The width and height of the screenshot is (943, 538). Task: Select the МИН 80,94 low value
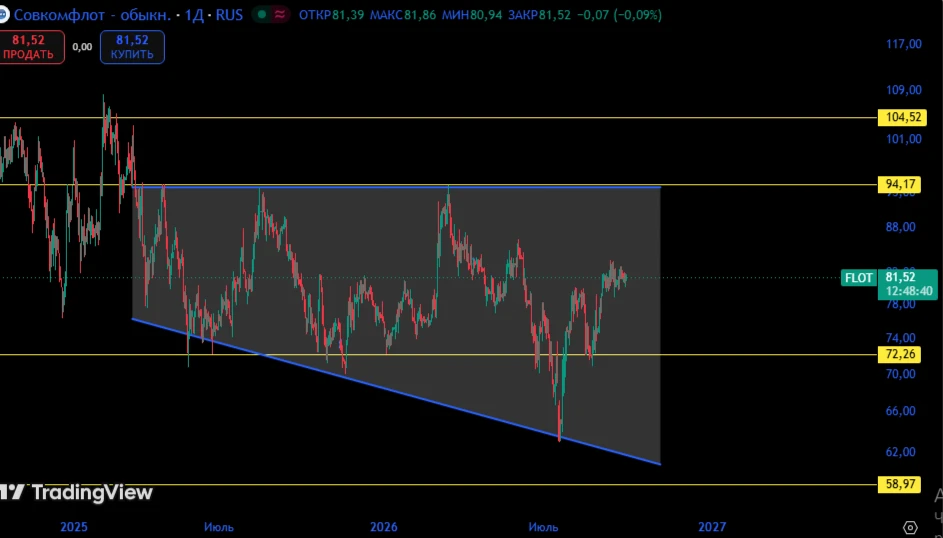point(472,14)
